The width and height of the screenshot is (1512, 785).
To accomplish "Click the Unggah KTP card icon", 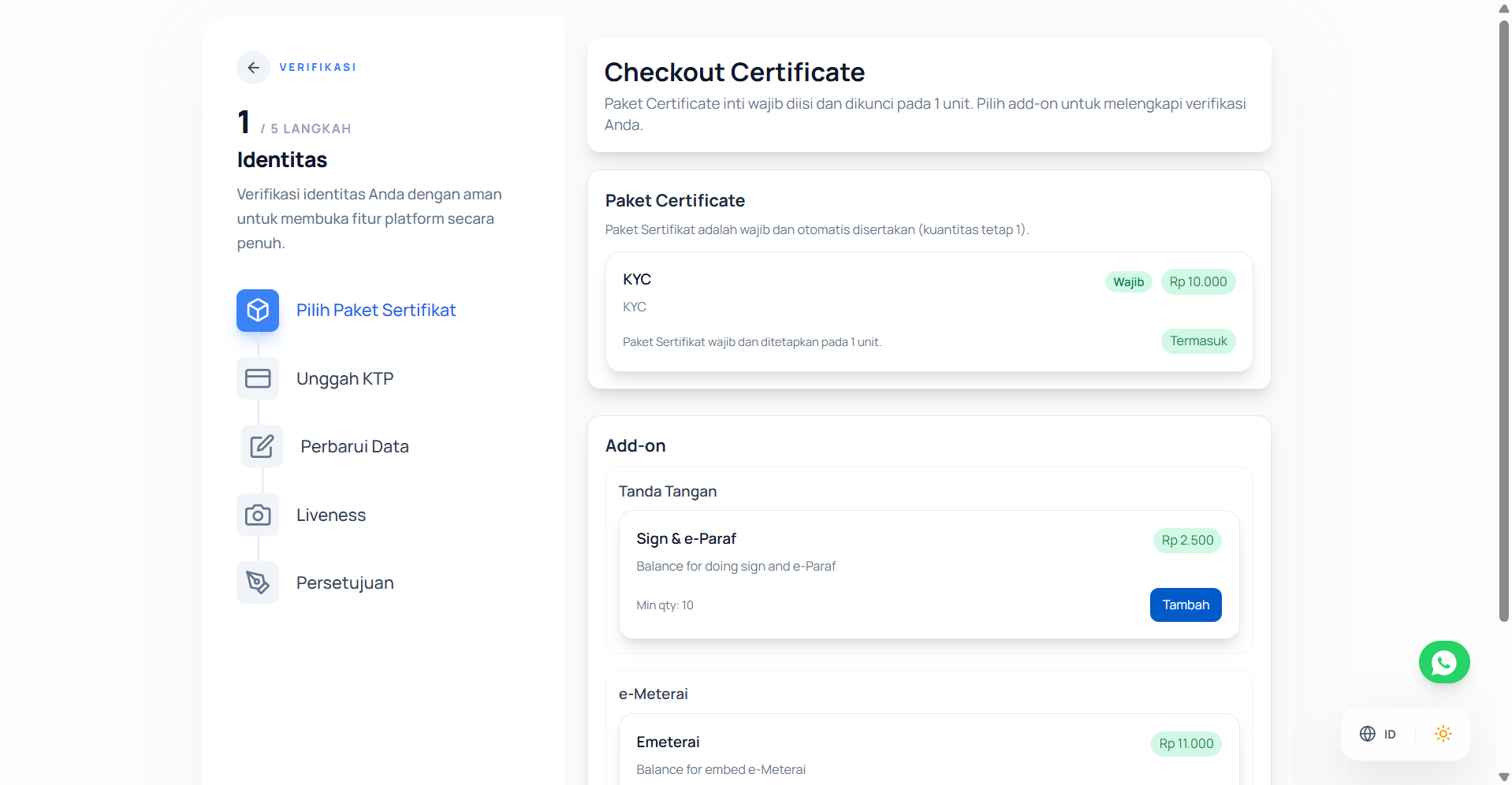I will [258, 378].
